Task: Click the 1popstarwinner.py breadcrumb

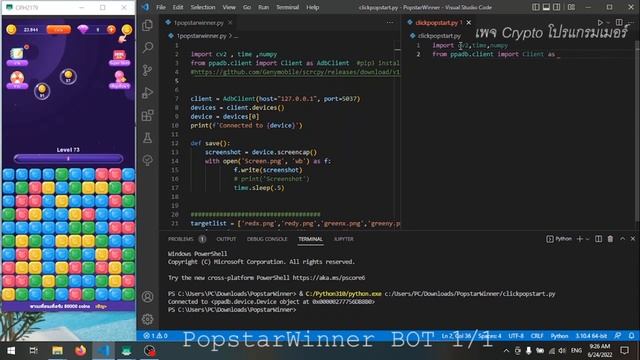Action: [x=201, y=36]
